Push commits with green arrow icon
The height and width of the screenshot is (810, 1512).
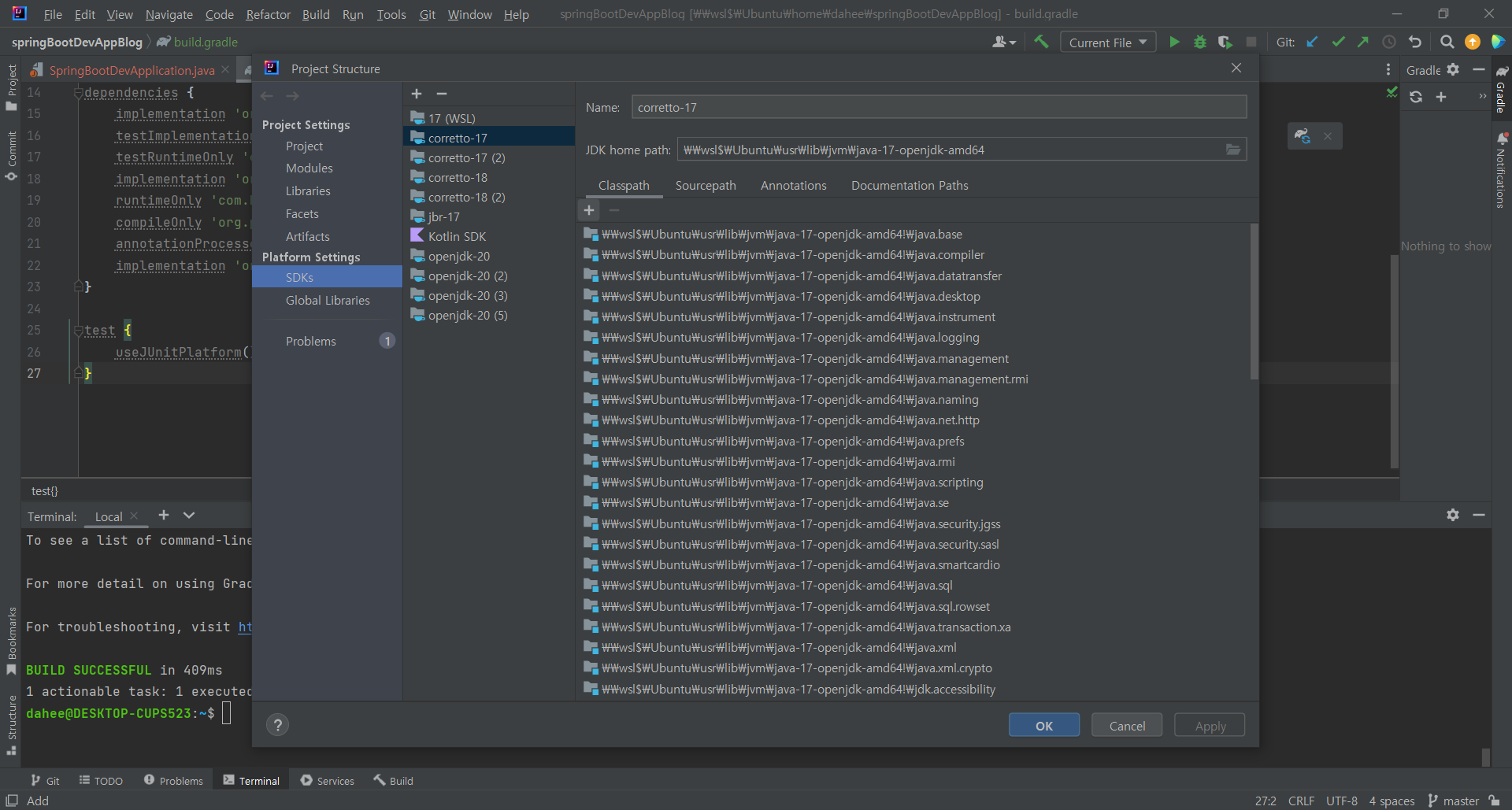[1363, 42]
